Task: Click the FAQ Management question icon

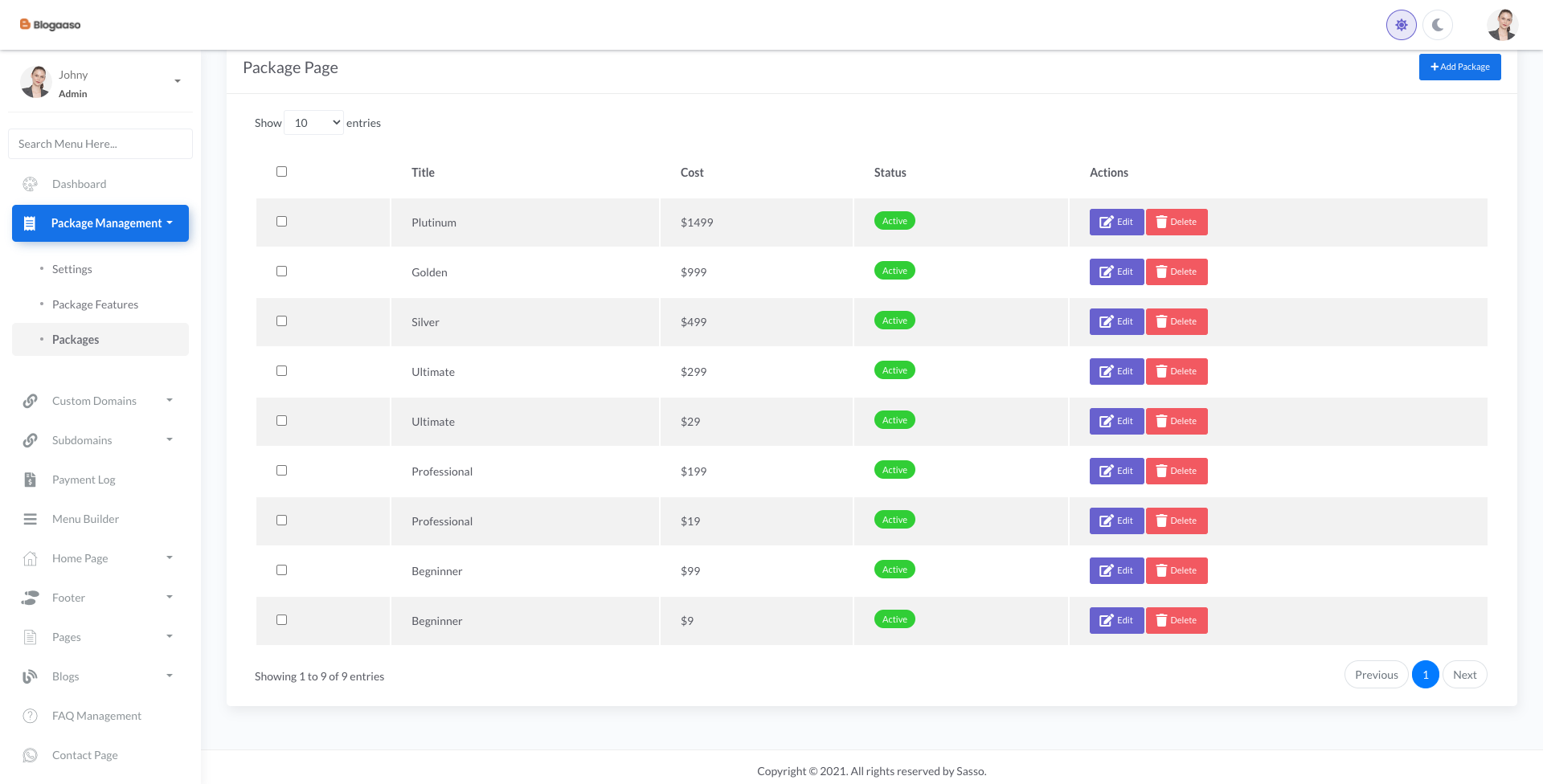Action: click(x=31, y=716)
